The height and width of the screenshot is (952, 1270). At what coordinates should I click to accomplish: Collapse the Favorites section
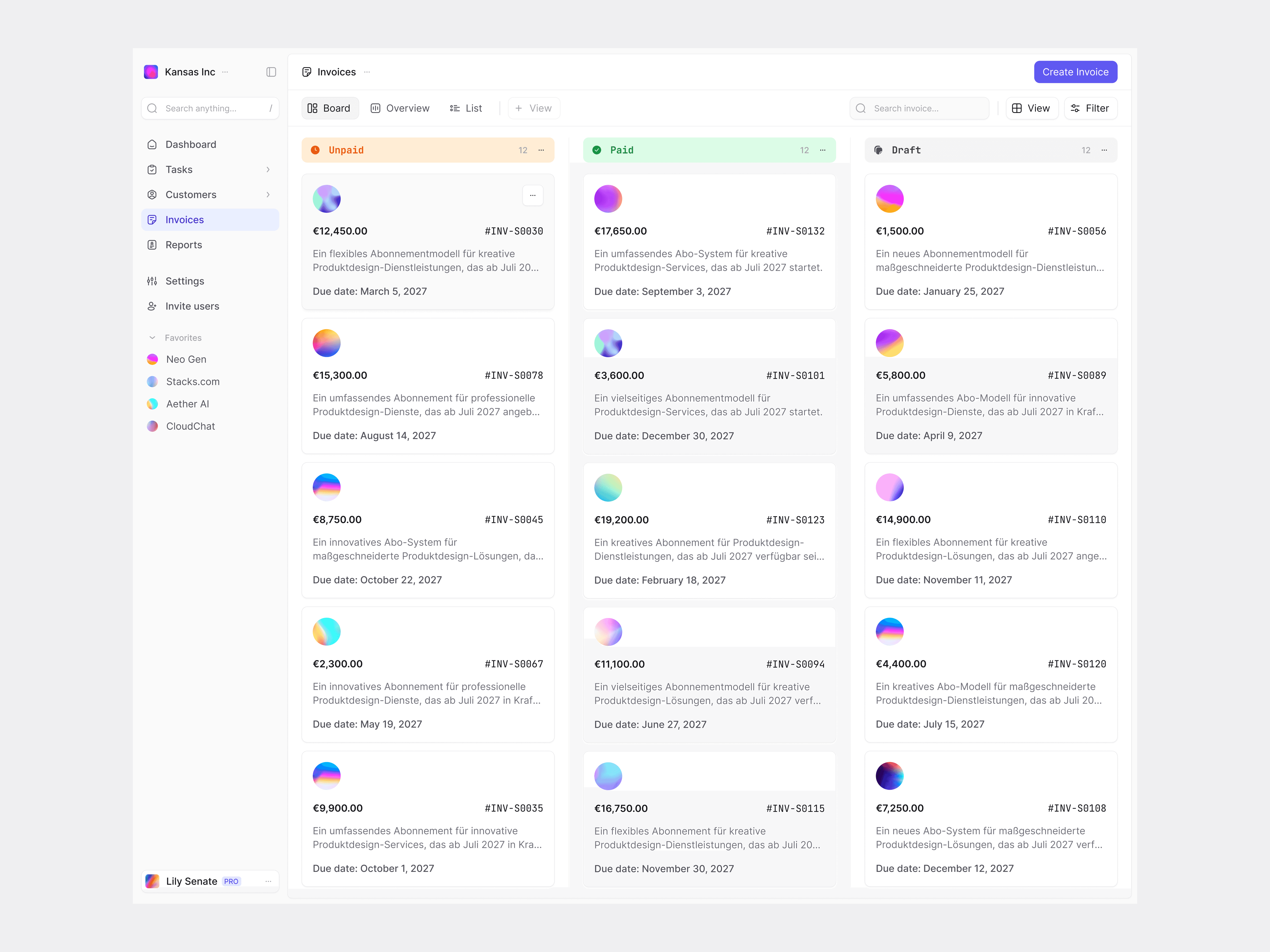[152, 338]
